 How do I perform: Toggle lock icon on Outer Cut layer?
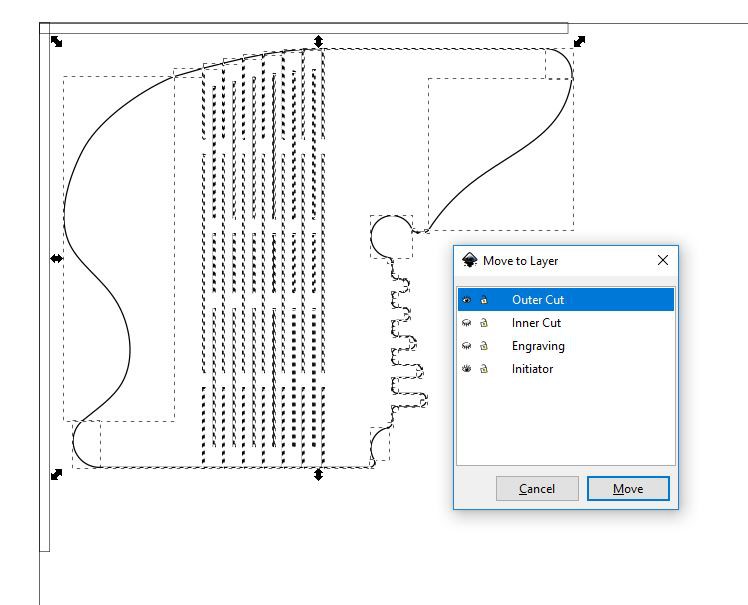[x=484, y=300]
